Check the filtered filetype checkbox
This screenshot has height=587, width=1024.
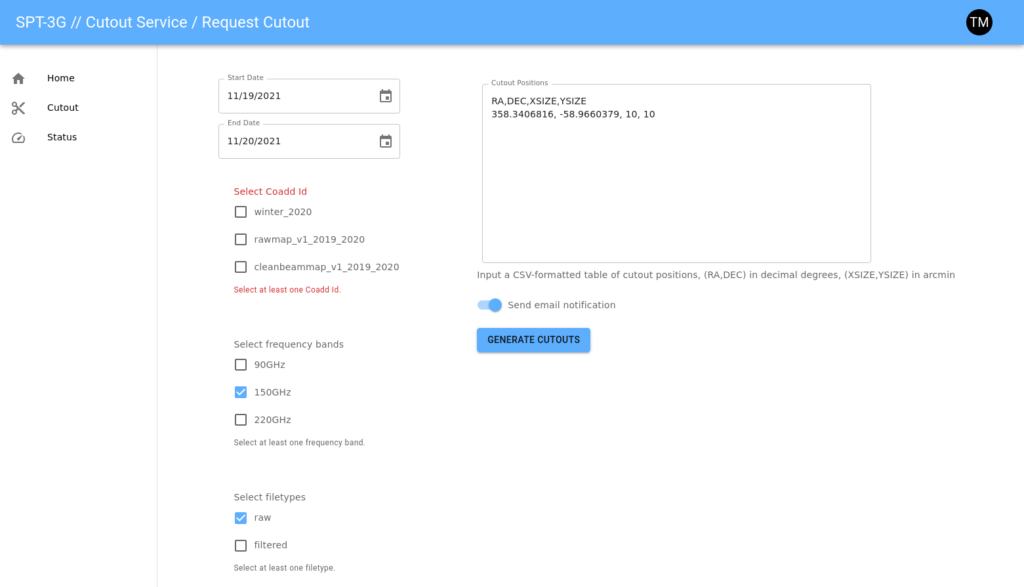point(240,545)
